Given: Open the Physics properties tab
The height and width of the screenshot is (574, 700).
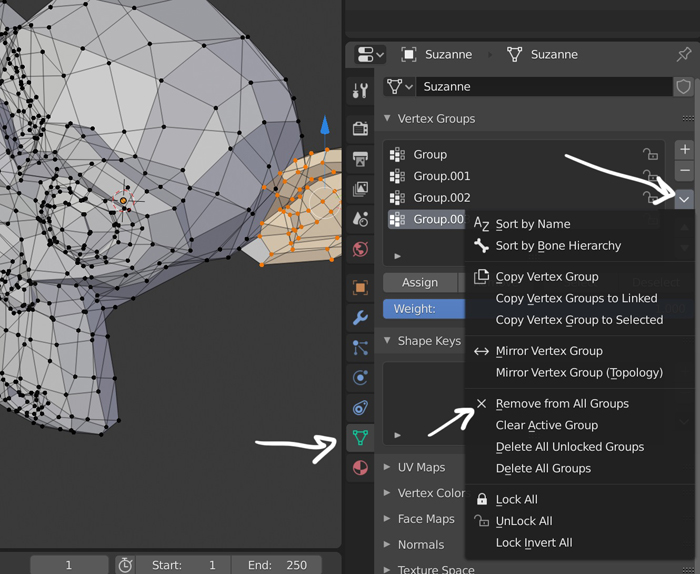Looking at the screenshot, I should click(360, 378).
